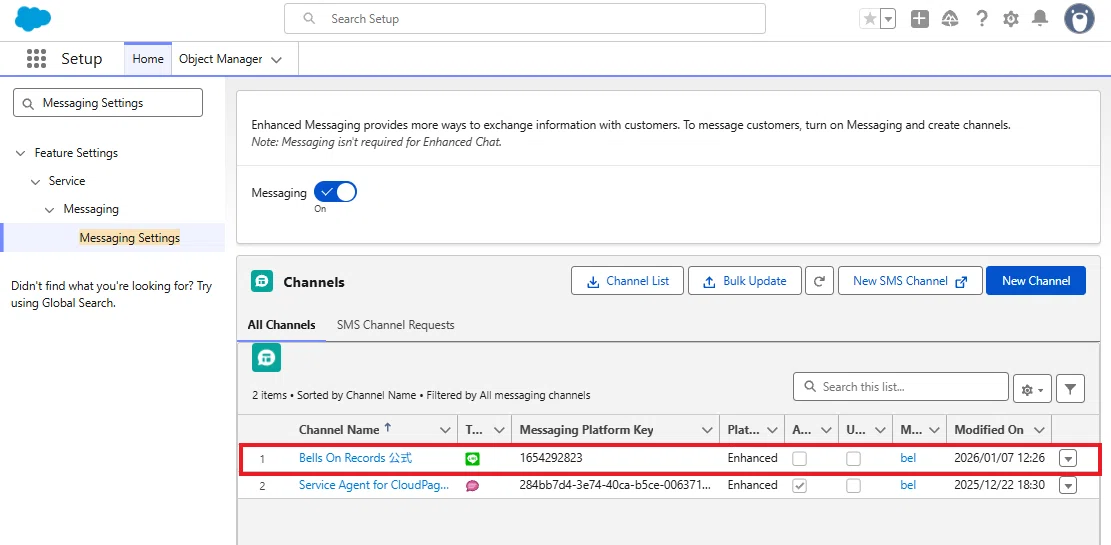Open the App Launcher grid icon
1111x545 pixels.
pyautogui.click(x=36, y=59)
